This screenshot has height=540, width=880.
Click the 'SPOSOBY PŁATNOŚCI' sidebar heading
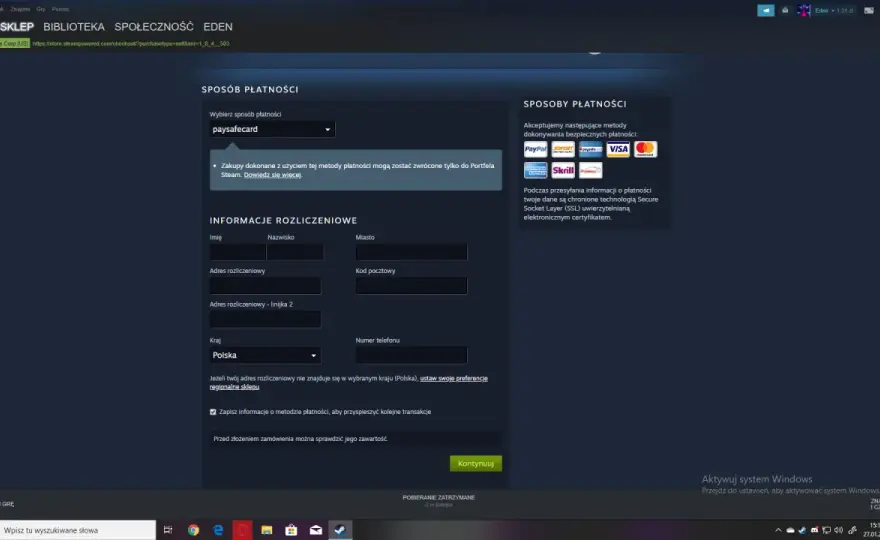(x=575, y=104)
